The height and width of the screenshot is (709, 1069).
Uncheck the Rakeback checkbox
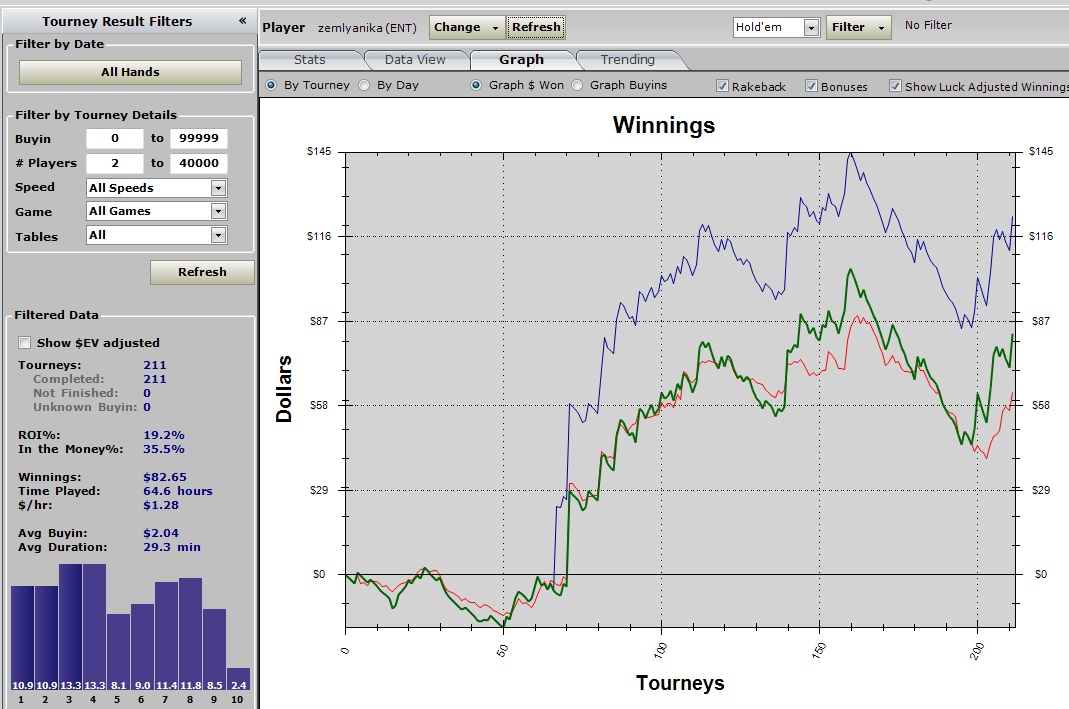[722, 87]
